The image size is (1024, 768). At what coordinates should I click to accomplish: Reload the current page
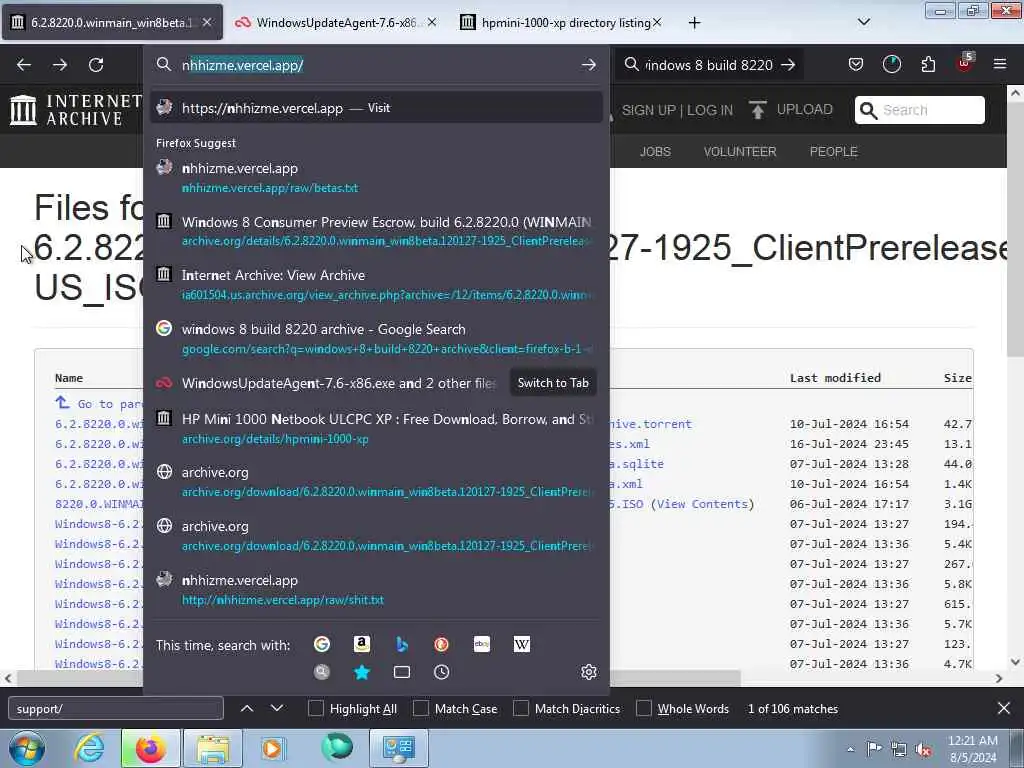tap(96, 65)
